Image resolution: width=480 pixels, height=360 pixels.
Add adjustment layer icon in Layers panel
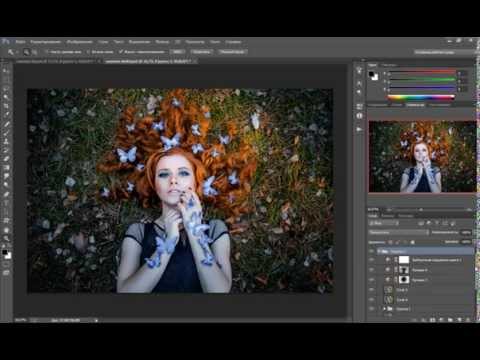pos(441,320)
